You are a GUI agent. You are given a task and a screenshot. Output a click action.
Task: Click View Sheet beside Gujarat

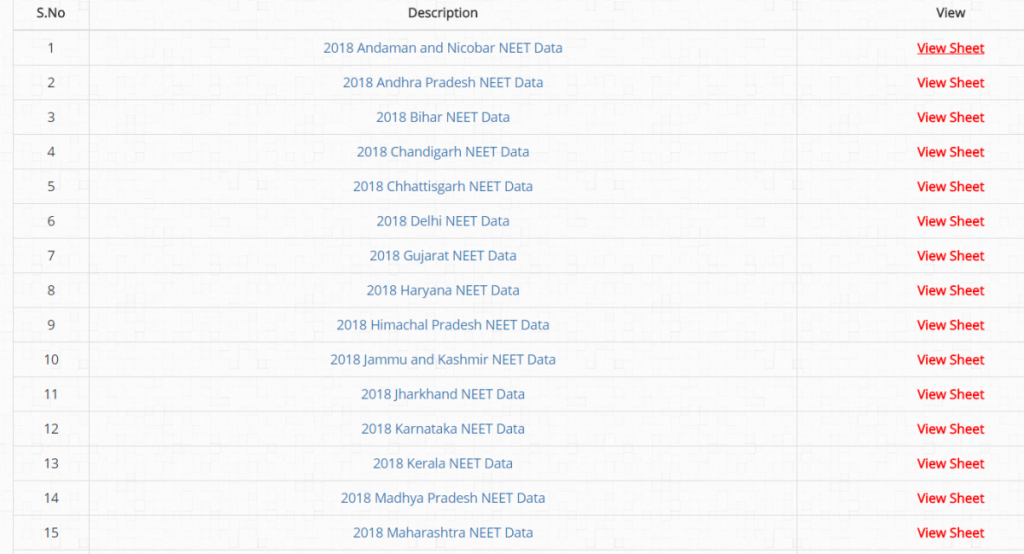[950, 255]
